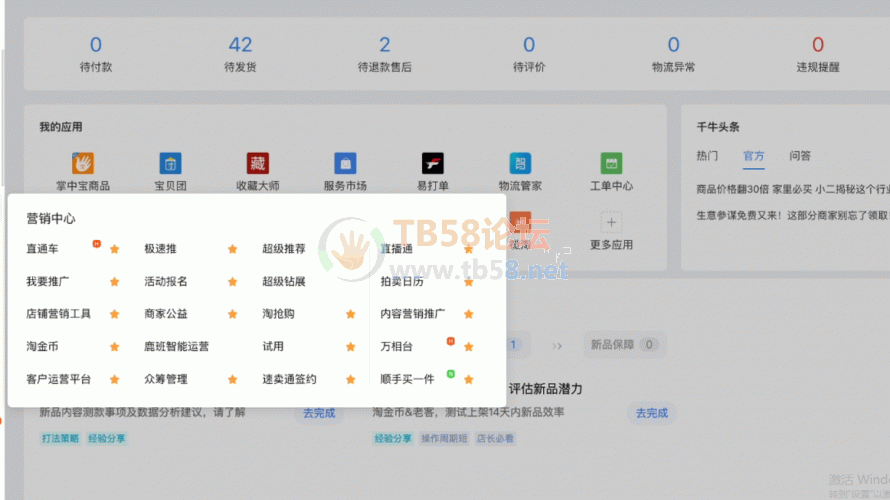Viewport: 890px width, 500px height.
Task: Open 极速推 in the marketing center
Action: tap(160, 249)
